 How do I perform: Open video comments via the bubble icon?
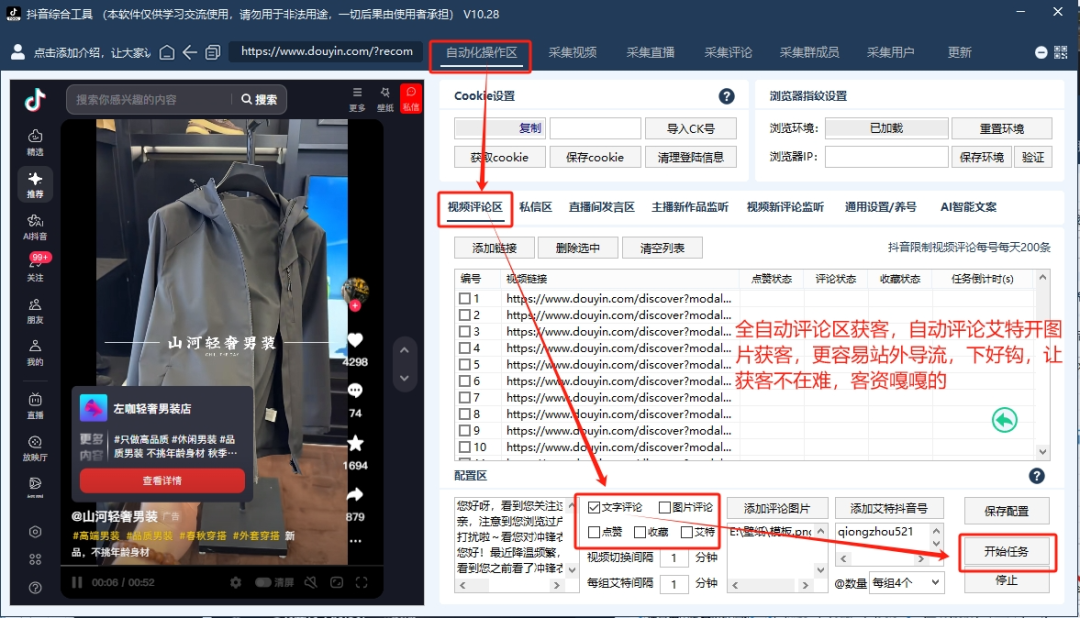pyautogui.click(x=355, y=391)
